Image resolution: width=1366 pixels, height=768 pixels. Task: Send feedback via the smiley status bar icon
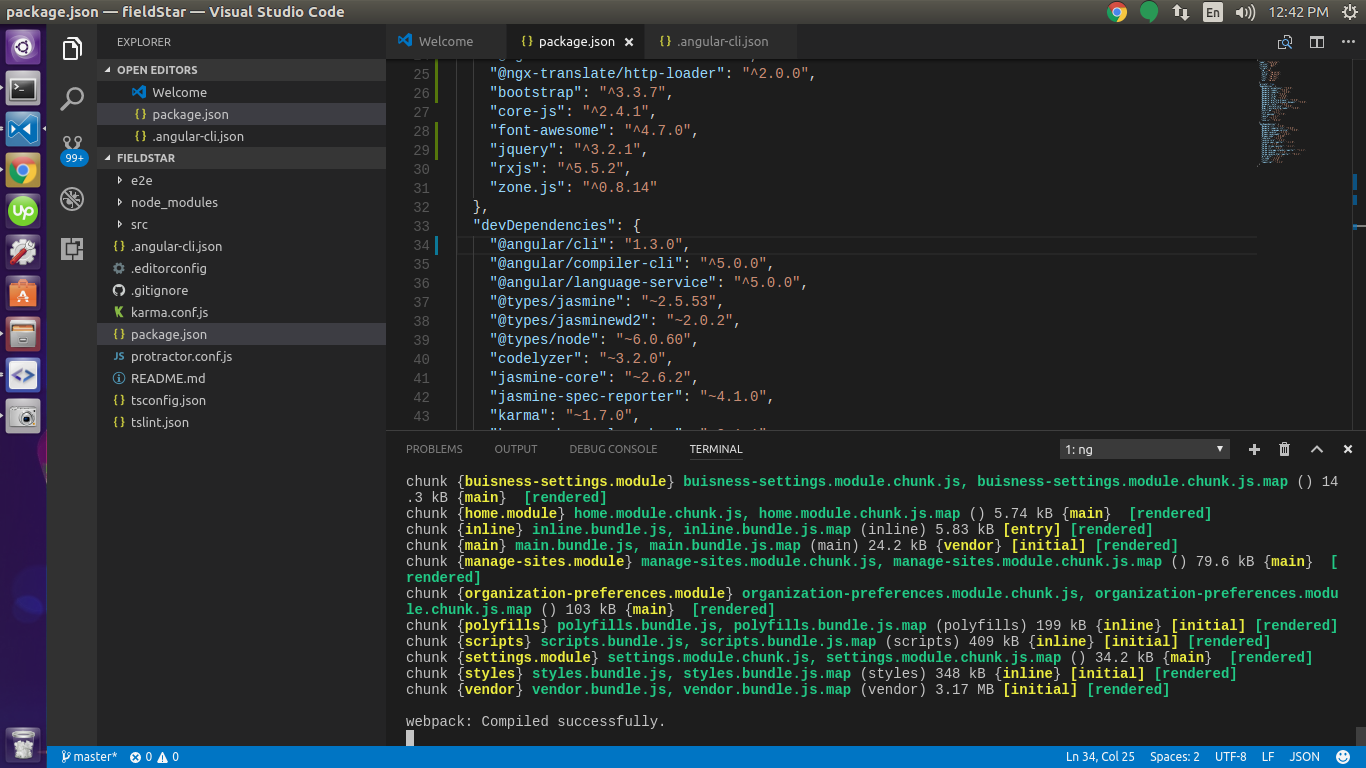click(1342, 757)
